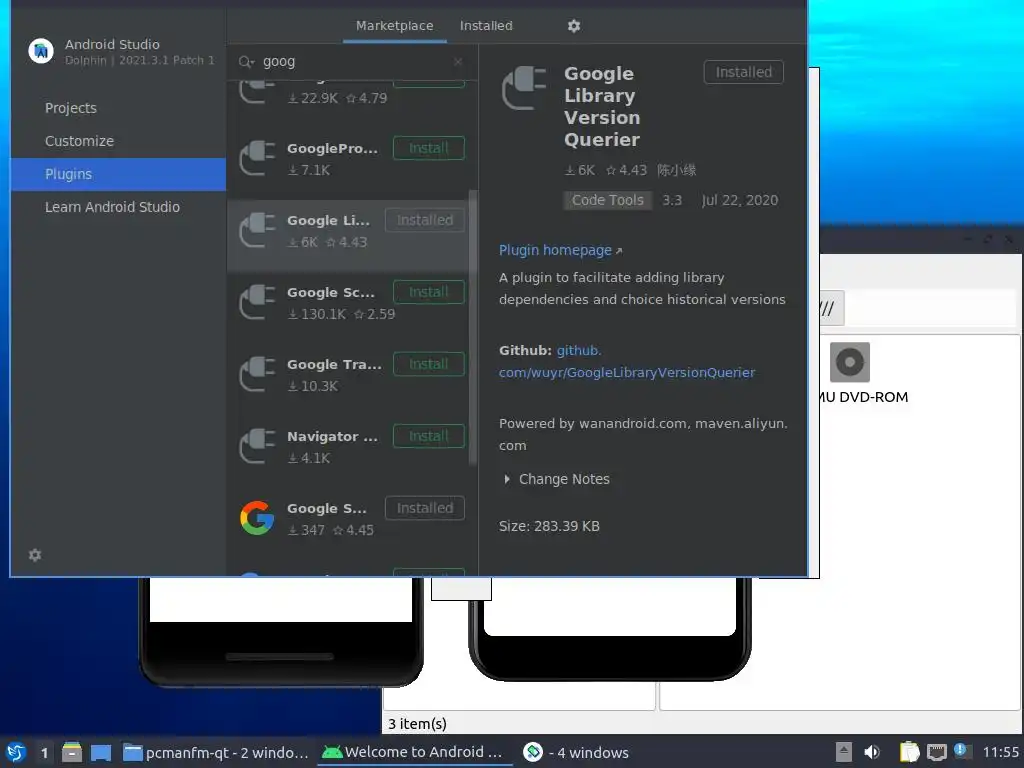Select Plugins in the sidebar
Screen dimensions: 1024x768
(x=118, y=174)
